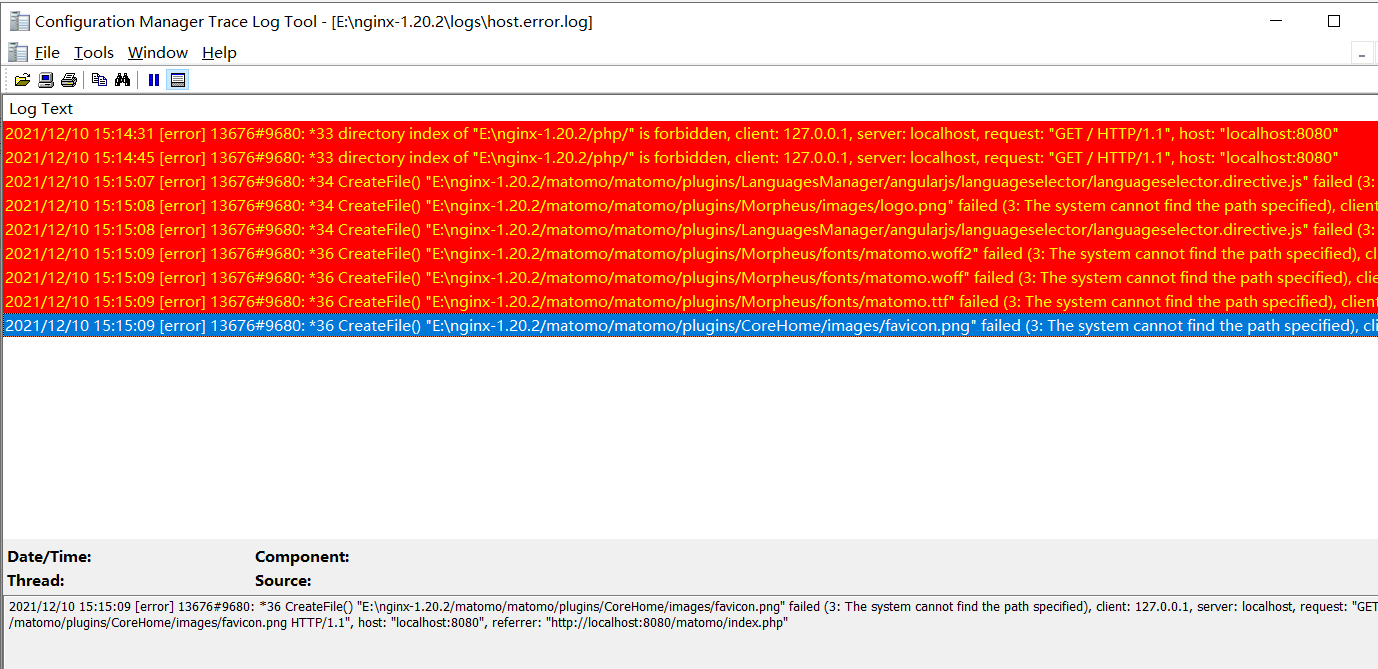Open Find with the binoculars icon
The width and height of the screenshot is (1378, 669).
point(122,79)
